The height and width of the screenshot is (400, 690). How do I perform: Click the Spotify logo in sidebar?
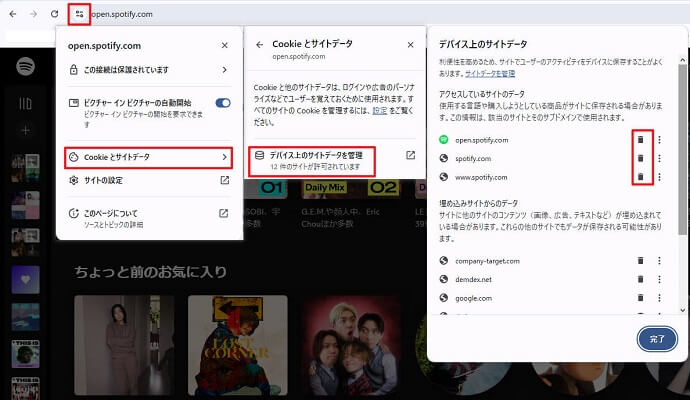pyautogui.click(x=26, y=66)
